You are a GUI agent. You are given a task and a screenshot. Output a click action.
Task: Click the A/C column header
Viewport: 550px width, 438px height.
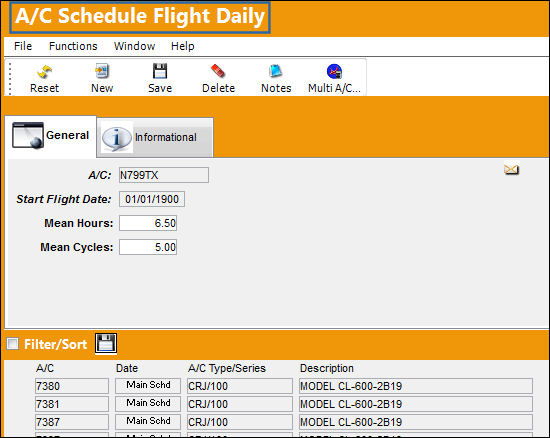[x=45, y=368]
